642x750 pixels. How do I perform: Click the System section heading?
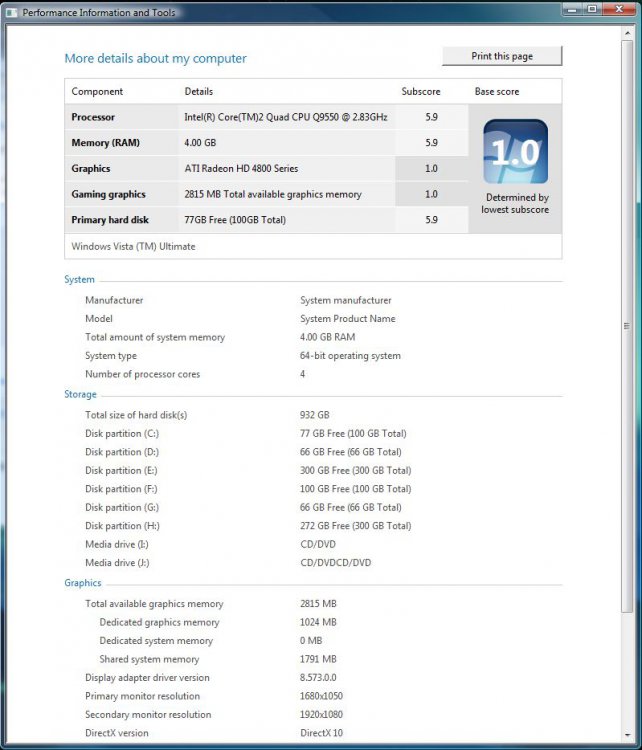coord(79,279)
